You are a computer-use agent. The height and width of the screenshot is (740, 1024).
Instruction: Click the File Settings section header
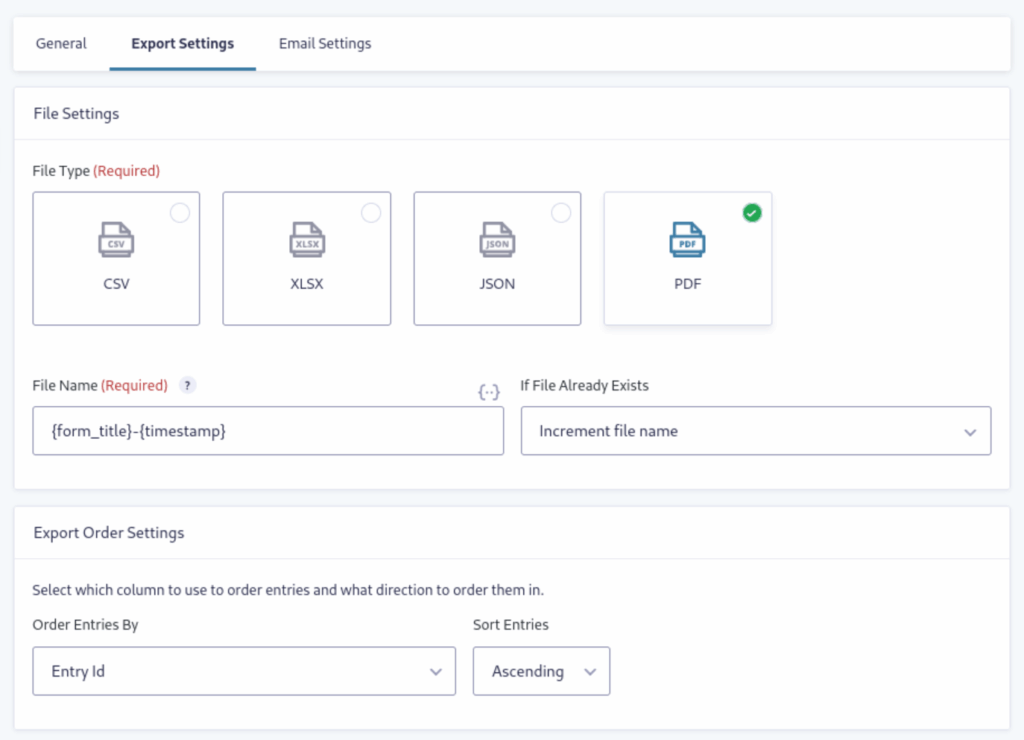click(x=76, y=114)
